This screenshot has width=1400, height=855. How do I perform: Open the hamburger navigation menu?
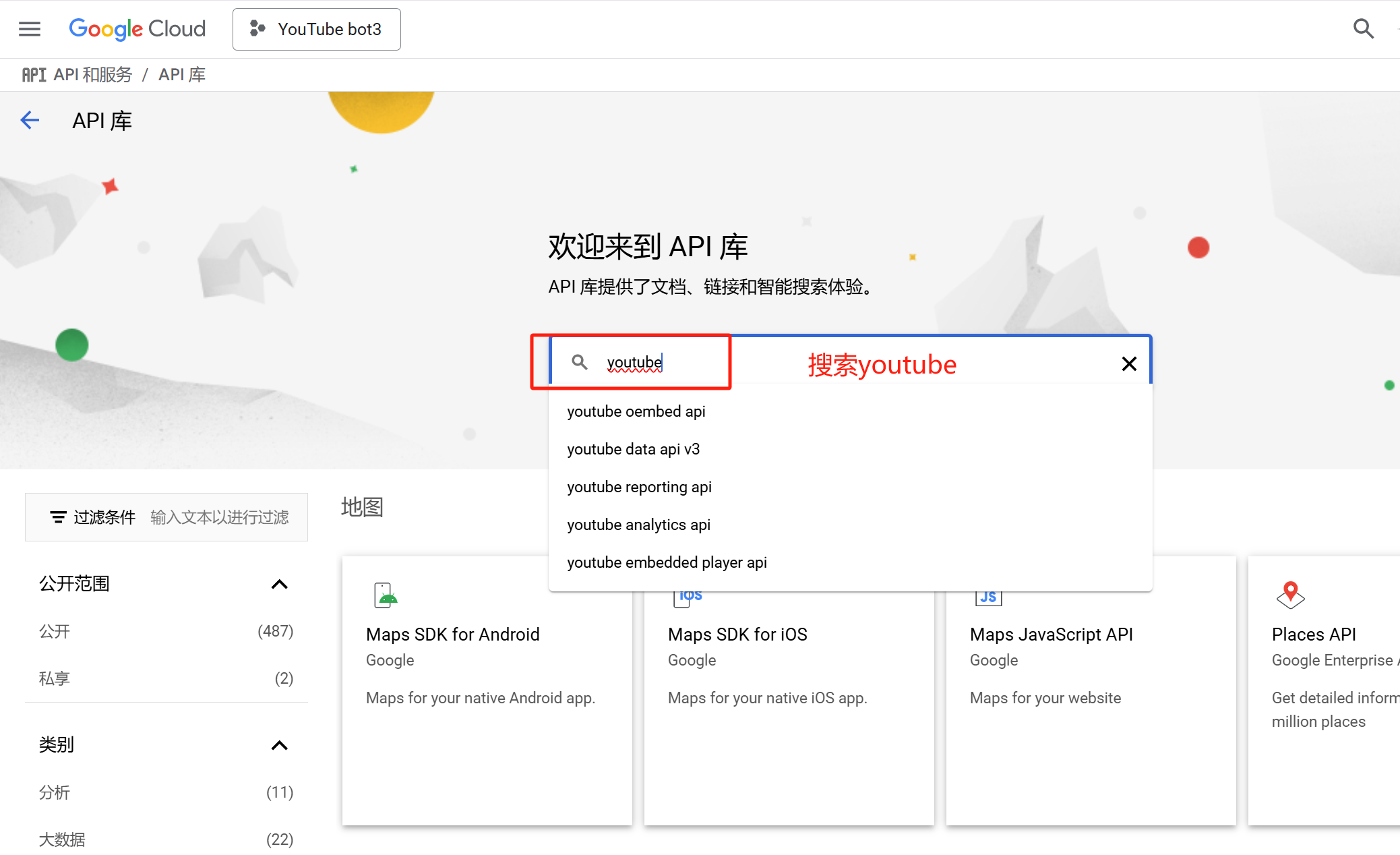click(30, 29)
